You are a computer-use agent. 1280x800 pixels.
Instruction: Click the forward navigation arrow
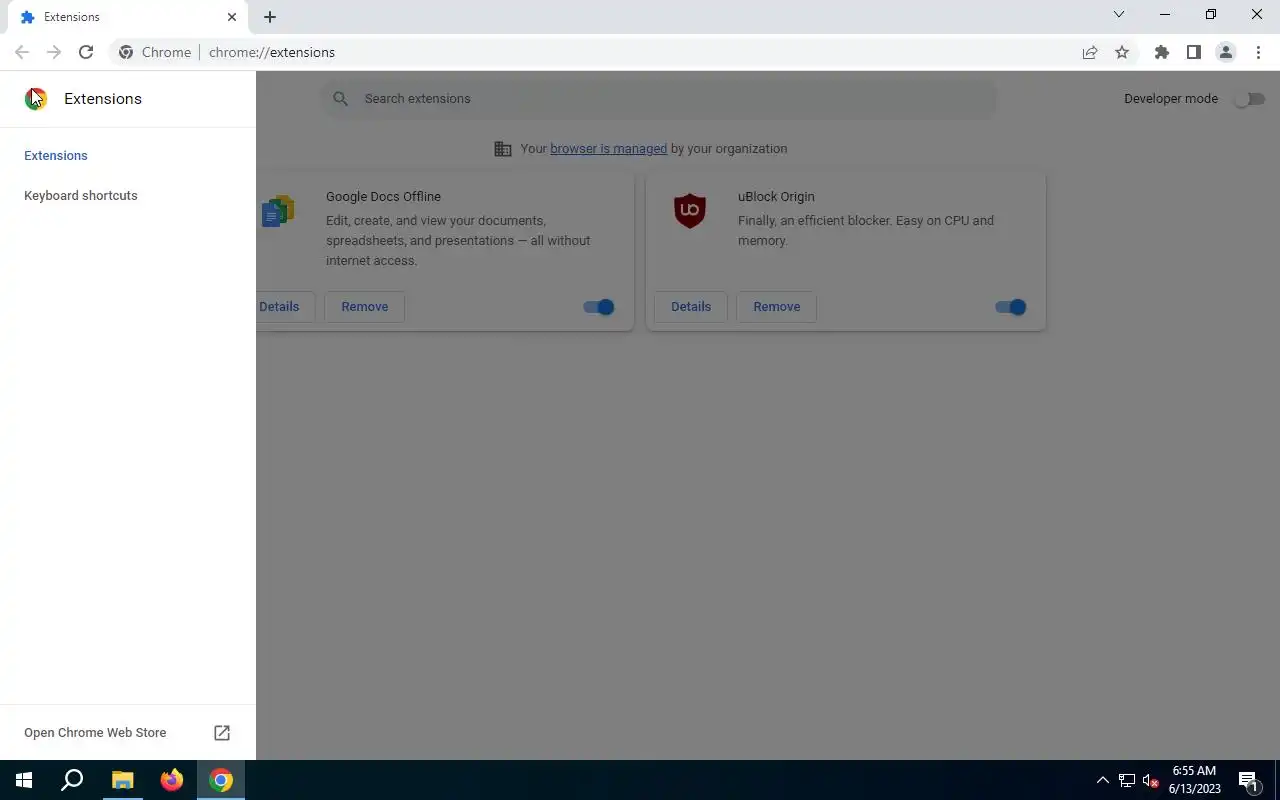(54, 52)
